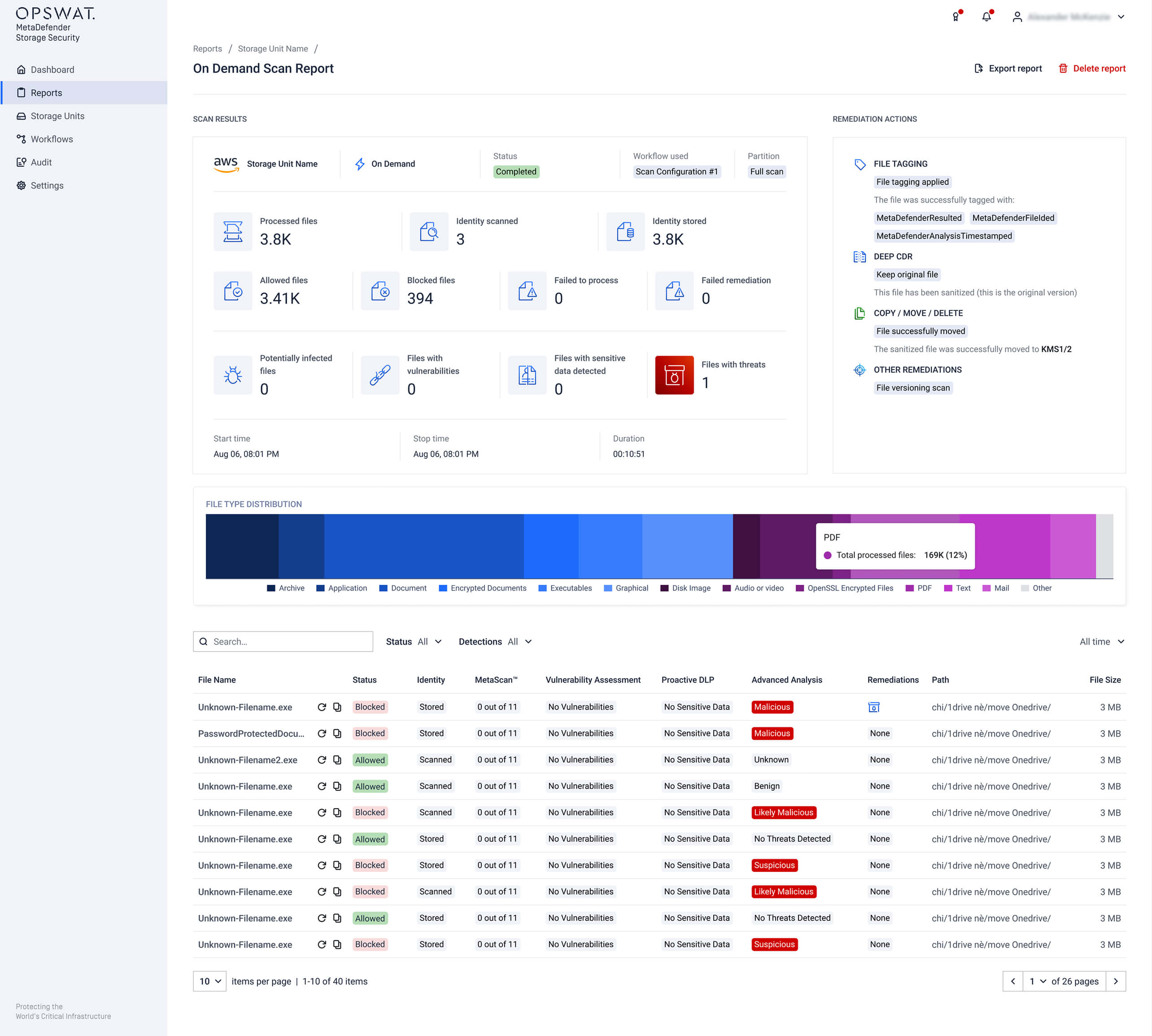1152x1036 pixels.
Task: Rescan Unknown-Filename.exe using its refresh icon
Action: (322, 707)
